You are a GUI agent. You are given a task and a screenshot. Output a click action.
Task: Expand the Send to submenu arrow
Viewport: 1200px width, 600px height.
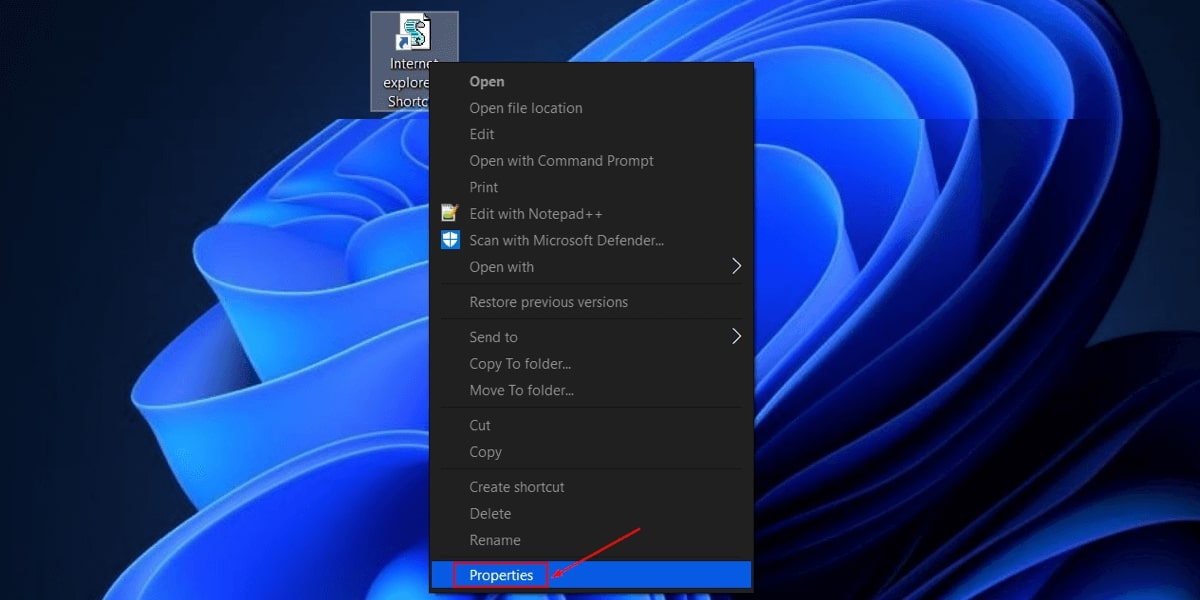tap(737, 337)
